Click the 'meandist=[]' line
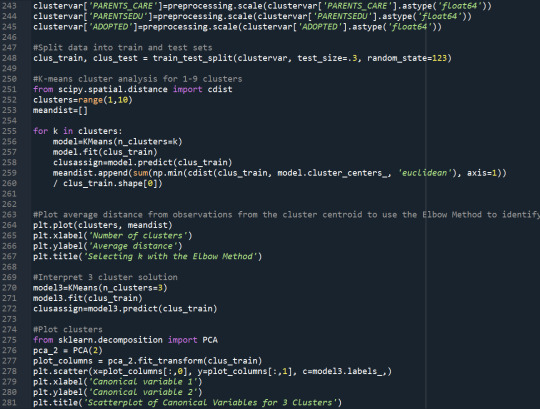The height and width of the screenshot is (409, 540). tap(60, 111)
